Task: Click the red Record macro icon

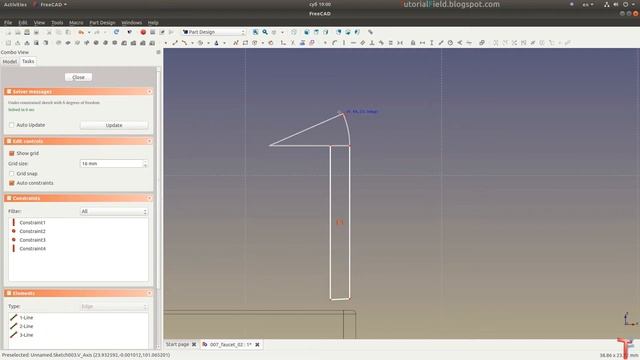Action: pyautogui.click(x=143, y=32)
